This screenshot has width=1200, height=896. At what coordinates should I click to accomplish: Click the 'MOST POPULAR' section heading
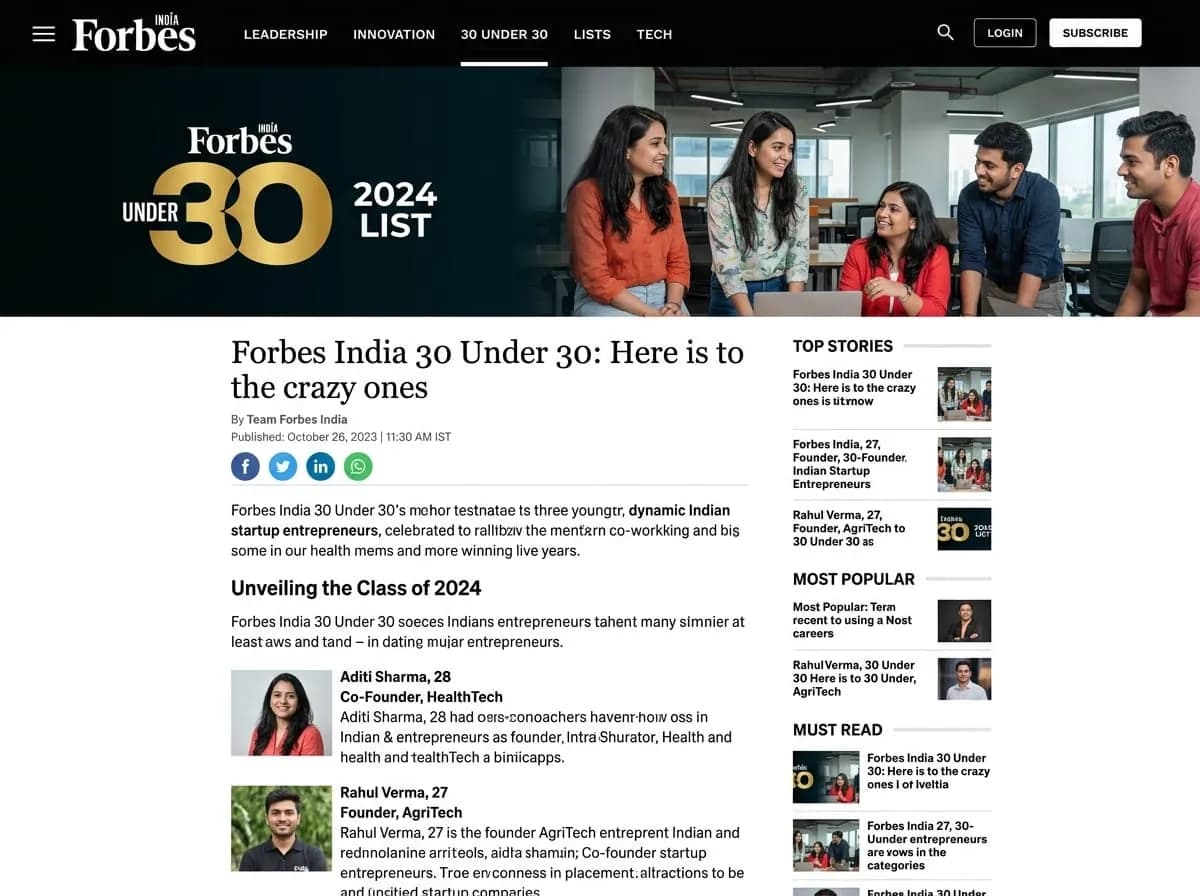854,579
